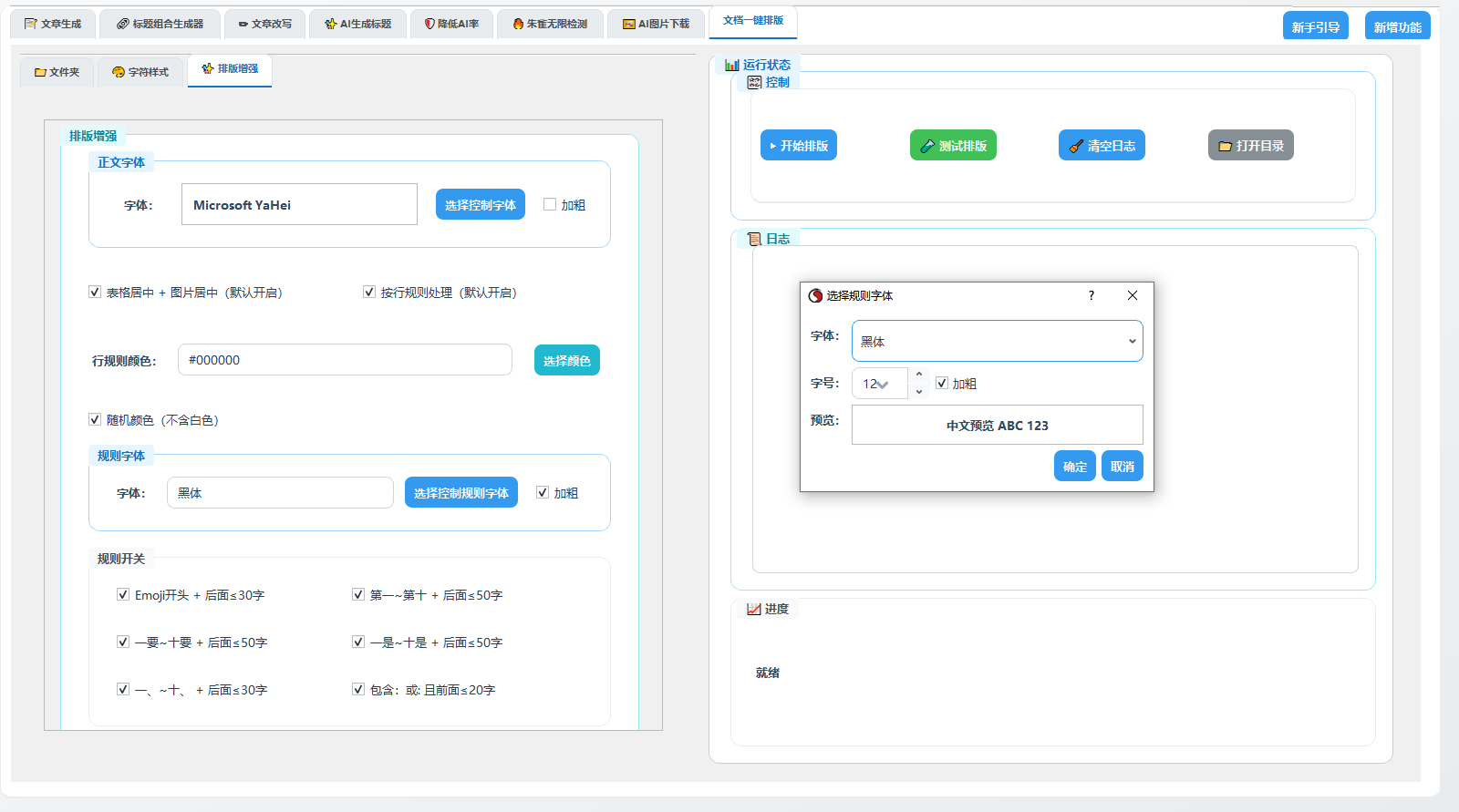The width and height of the screenshot is (1459, 812).
Task: Uncheck Emoji开头 + 后面≤30字 rule
Action: tap(123, 595)
